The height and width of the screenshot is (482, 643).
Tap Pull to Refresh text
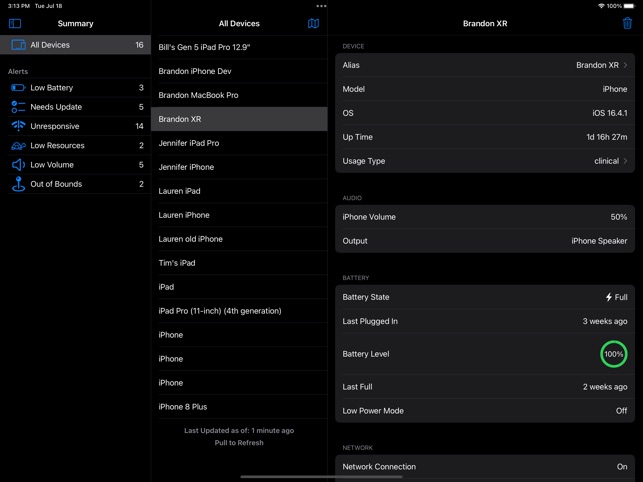point(239,443)
